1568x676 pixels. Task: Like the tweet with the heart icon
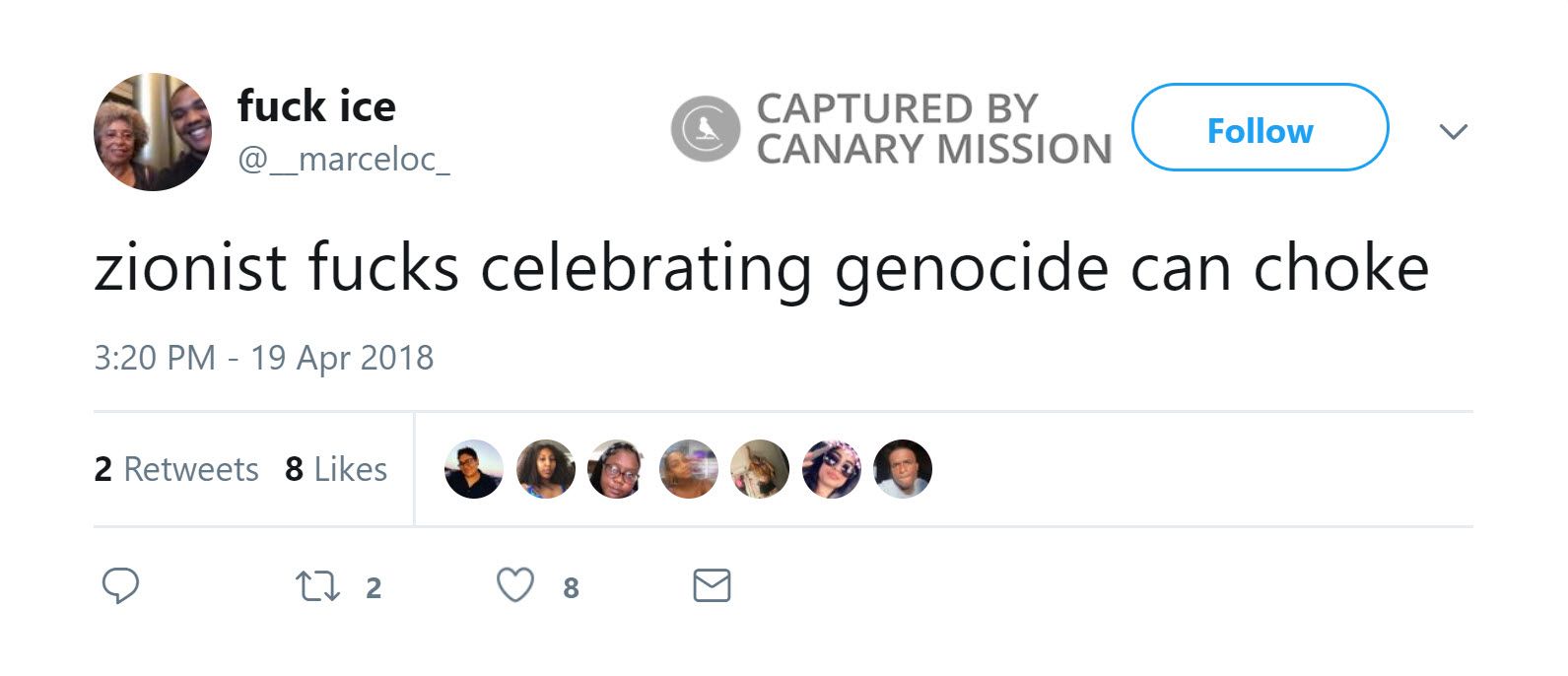coord(516,584)
